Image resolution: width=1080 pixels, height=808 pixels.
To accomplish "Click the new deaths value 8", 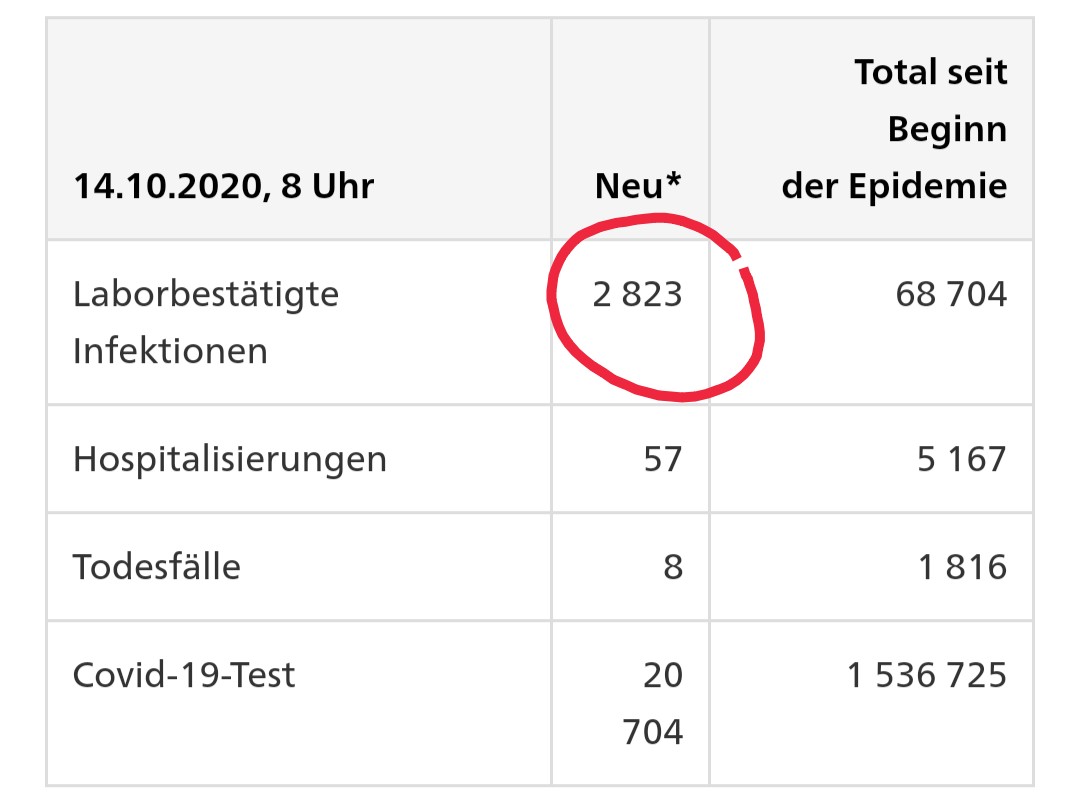I will tap(673, 567).
